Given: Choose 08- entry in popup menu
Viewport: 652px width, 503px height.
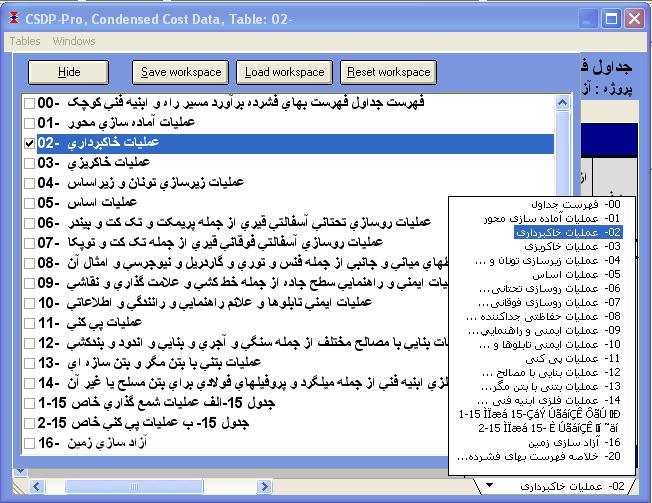Looking at the screenshot, I should pos(543,317).
